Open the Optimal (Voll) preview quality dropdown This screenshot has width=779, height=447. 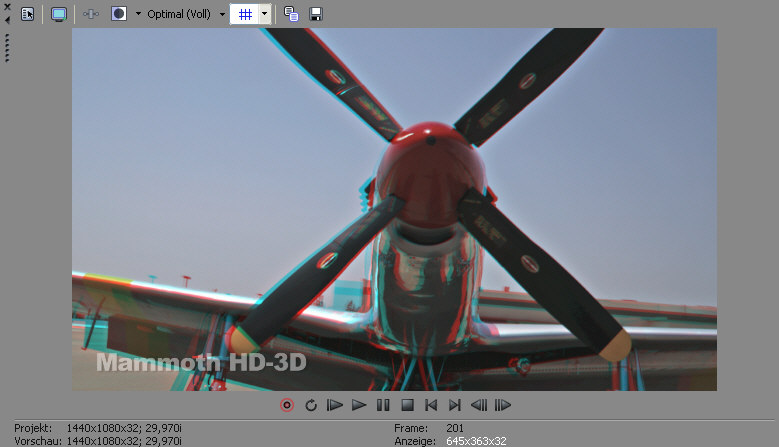tap(186, 14)
